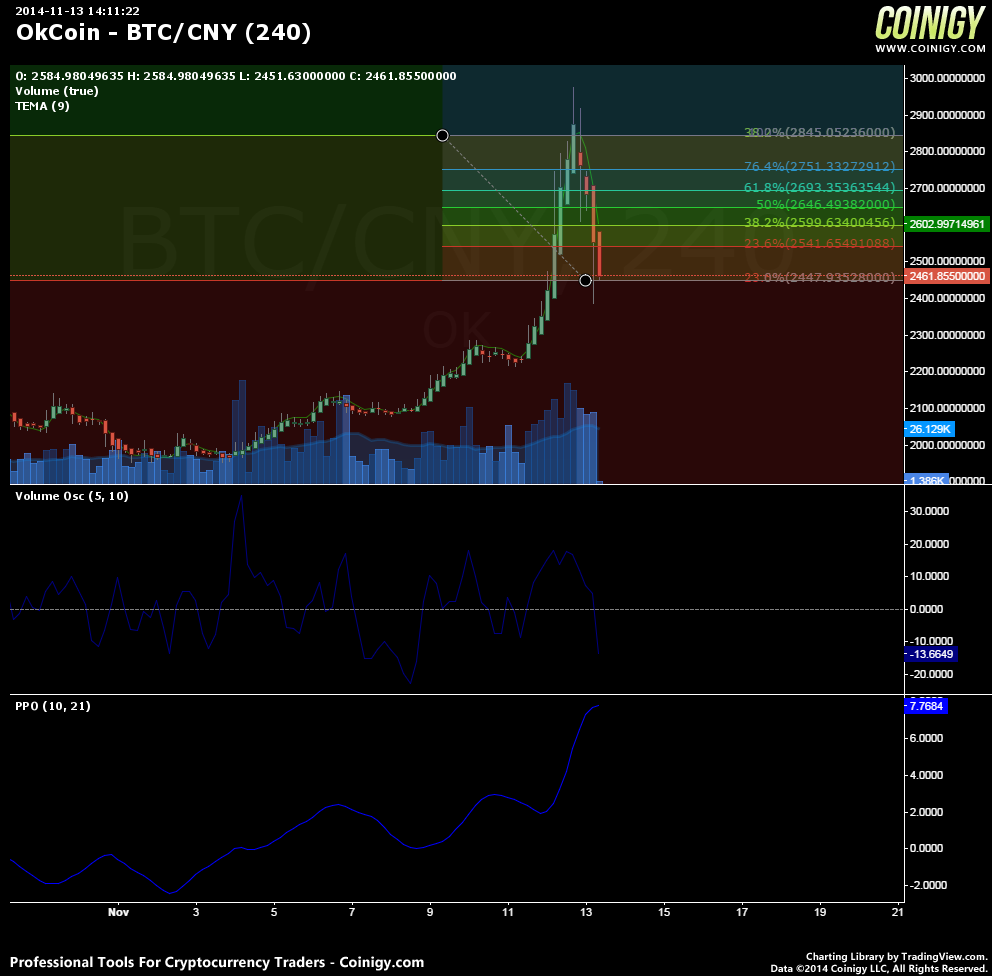Click the 30.0000 Volume Osc axis value
992x976 pixels.
click(929, 511)
